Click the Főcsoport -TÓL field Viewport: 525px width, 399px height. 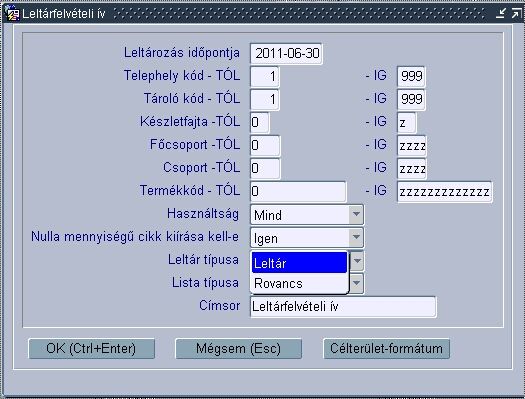pyautogui.click(x=265, y=146)
